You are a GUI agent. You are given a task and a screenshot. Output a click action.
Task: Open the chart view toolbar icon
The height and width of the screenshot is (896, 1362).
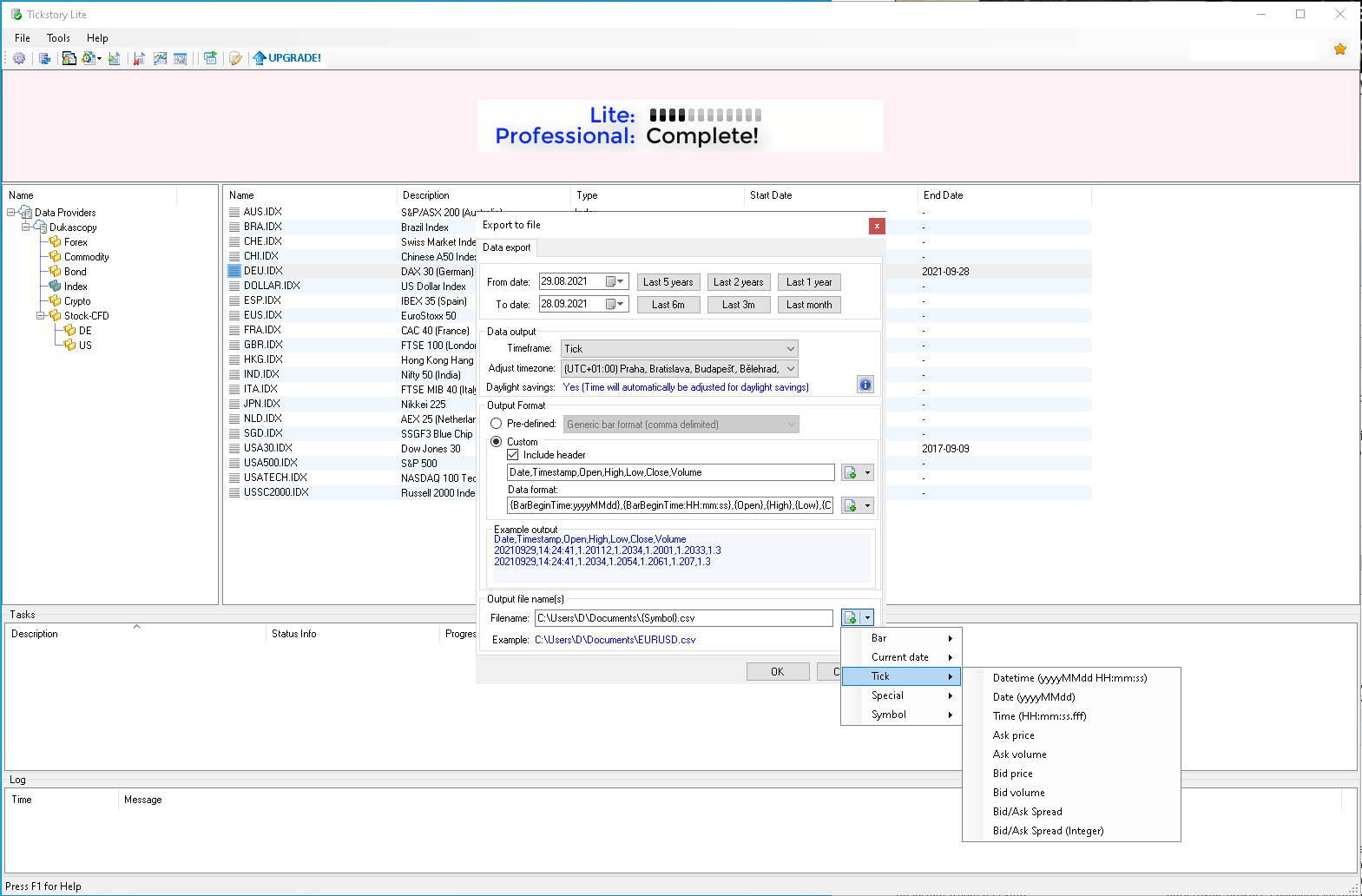tap(160, 58)
